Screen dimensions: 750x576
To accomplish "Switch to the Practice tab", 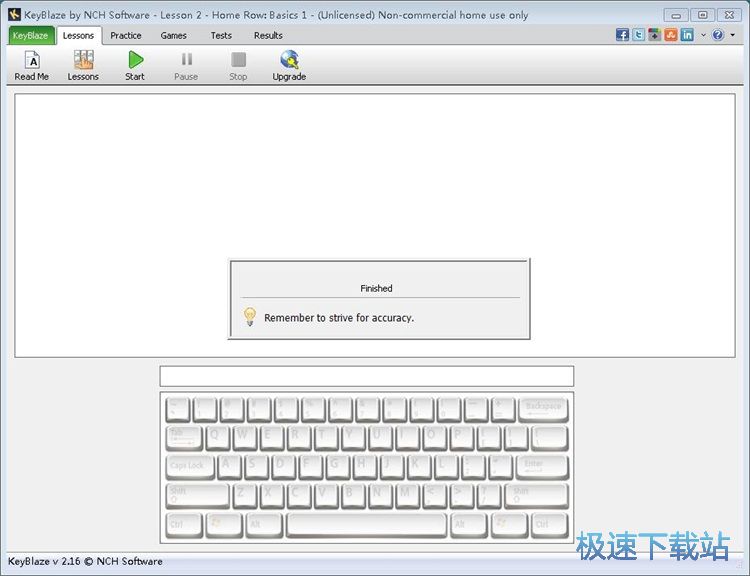I will point(126,35).
